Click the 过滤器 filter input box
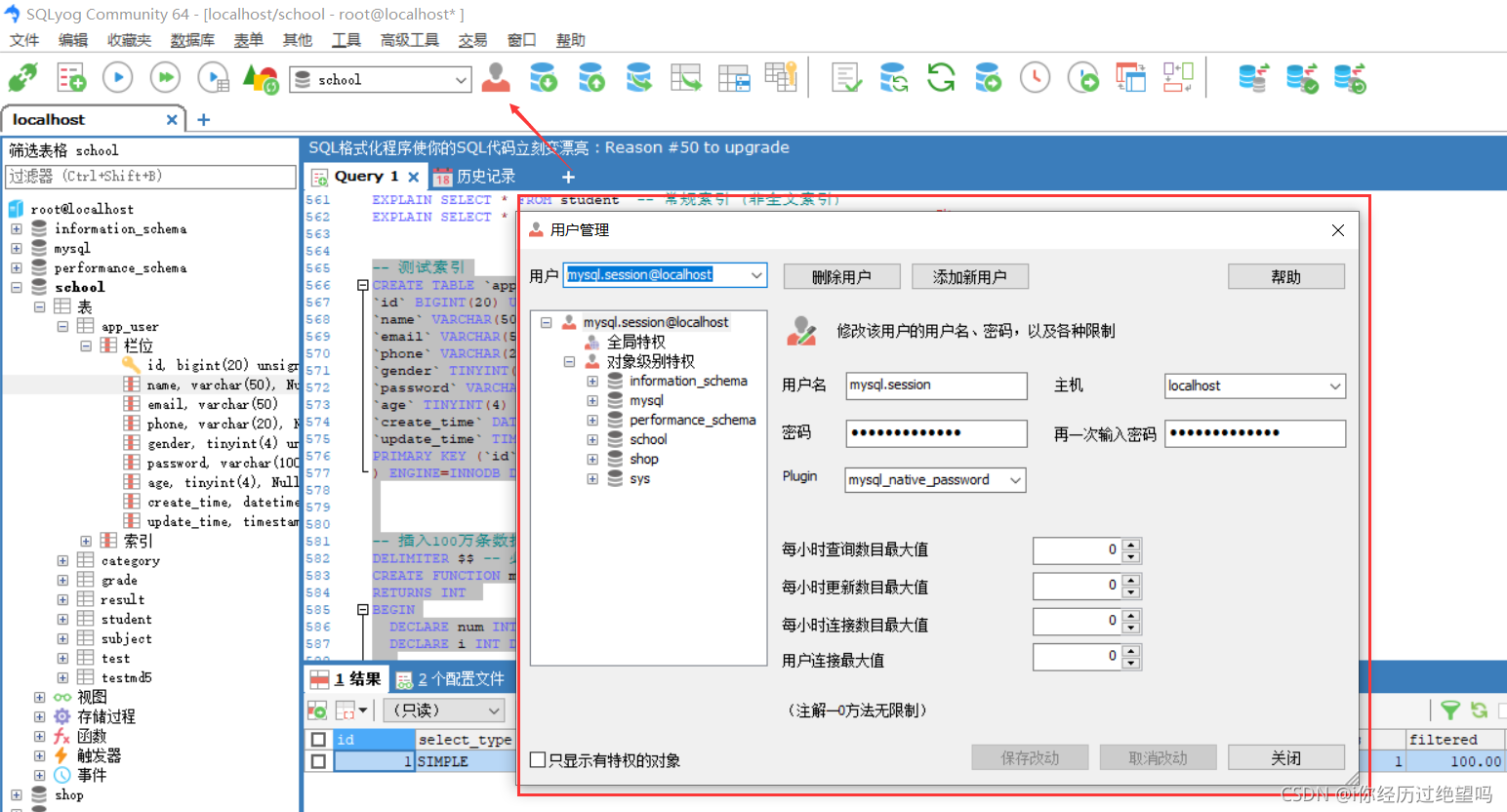The image size is (1507, 812). (x=150, y=177)
